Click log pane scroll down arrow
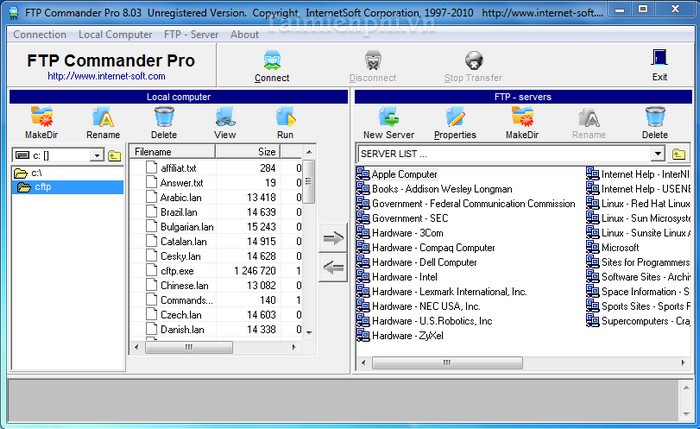700x429 pixels. 686,414
